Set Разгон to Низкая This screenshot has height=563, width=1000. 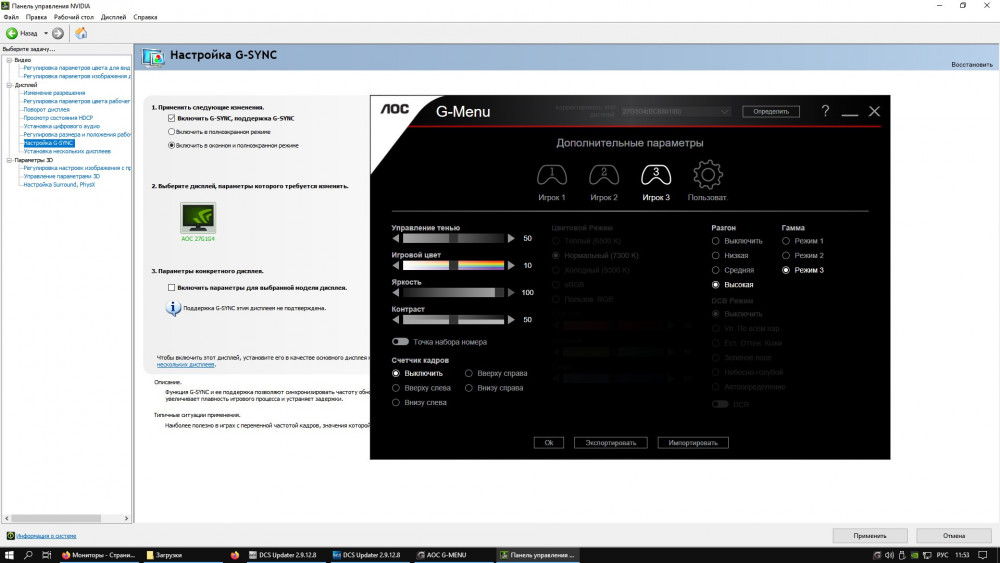click(x=716, y=256)
